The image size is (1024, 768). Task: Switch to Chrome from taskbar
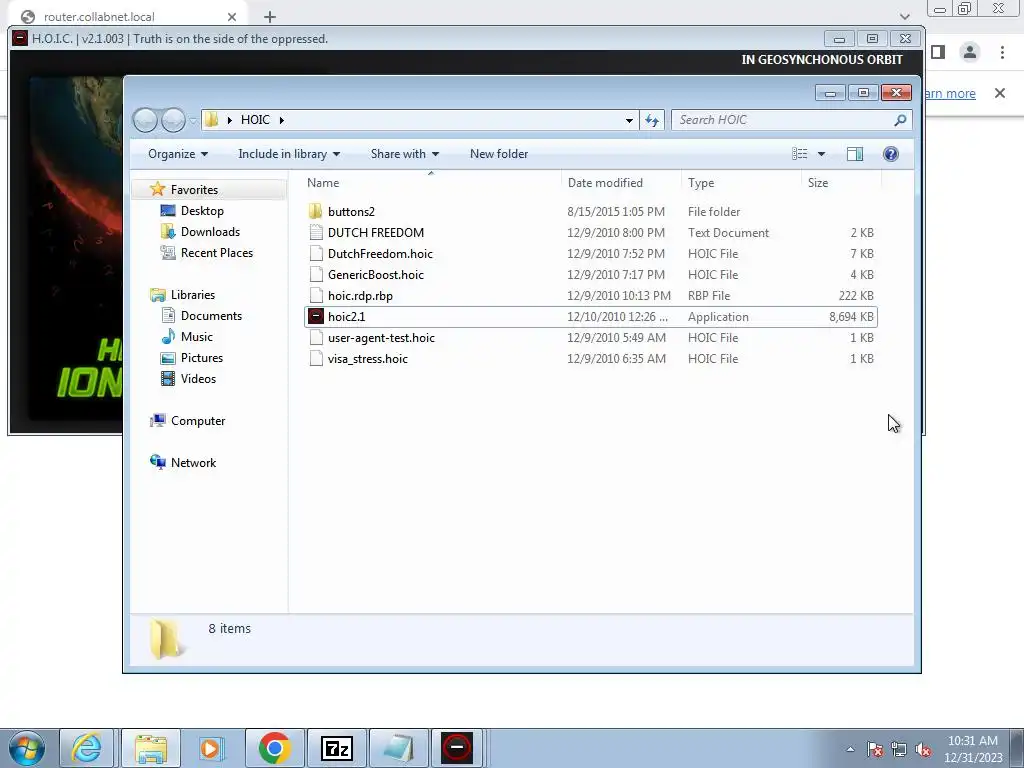274,748
